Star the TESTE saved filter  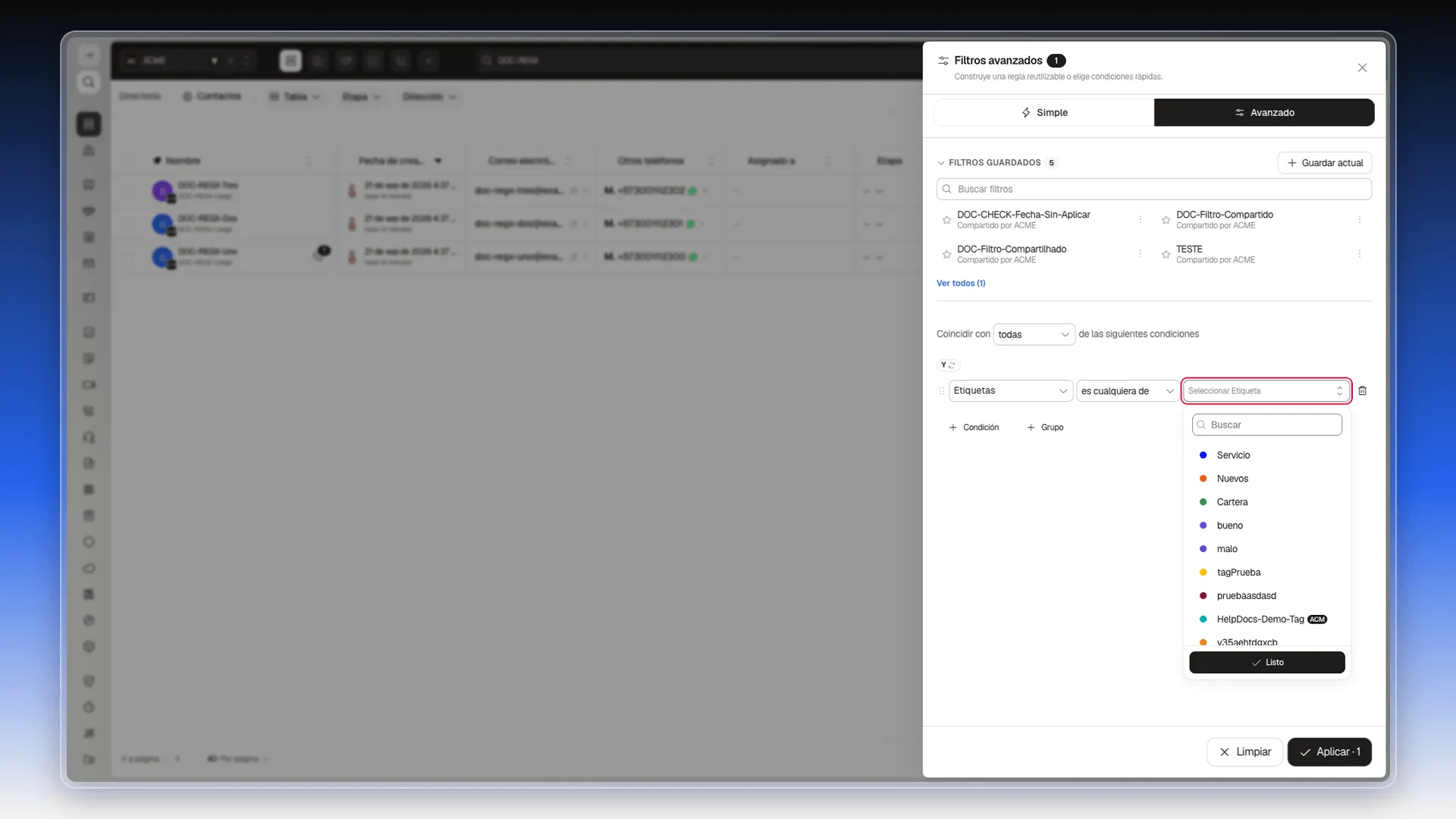1166,255
